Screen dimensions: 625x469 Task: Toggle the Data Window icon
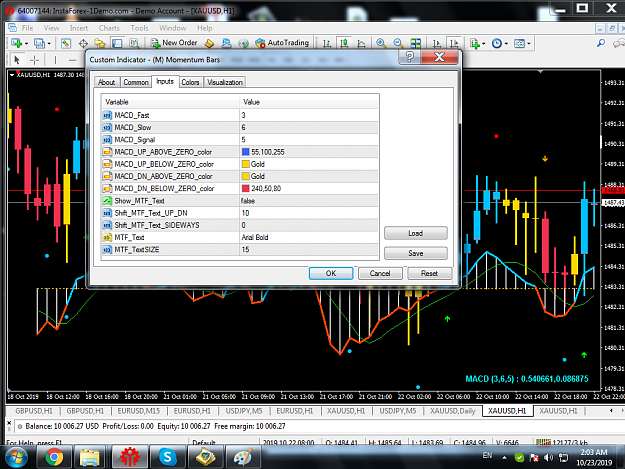click(x=83, y=43)
